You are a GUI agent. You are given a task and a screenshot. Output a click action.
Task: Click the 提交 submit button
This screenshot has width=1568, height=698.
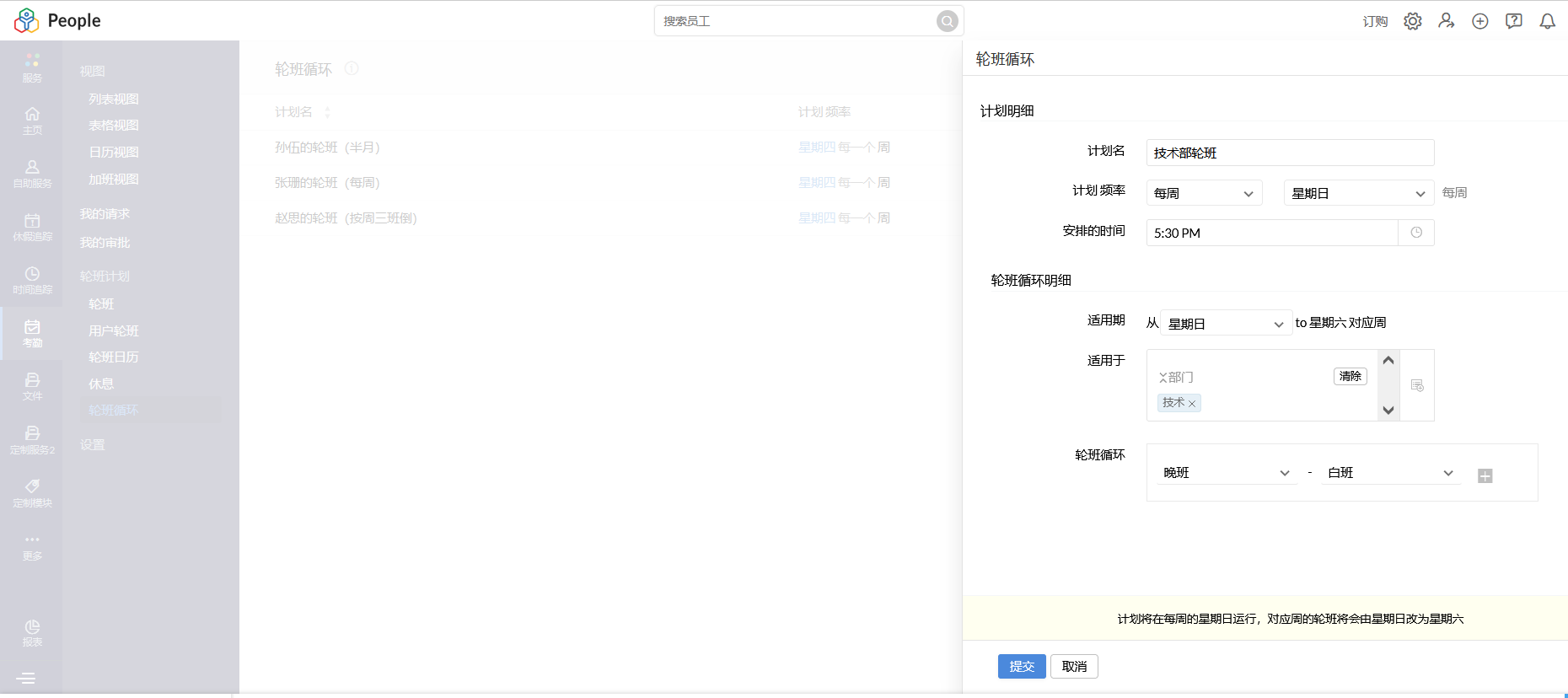click(1021, 666)
